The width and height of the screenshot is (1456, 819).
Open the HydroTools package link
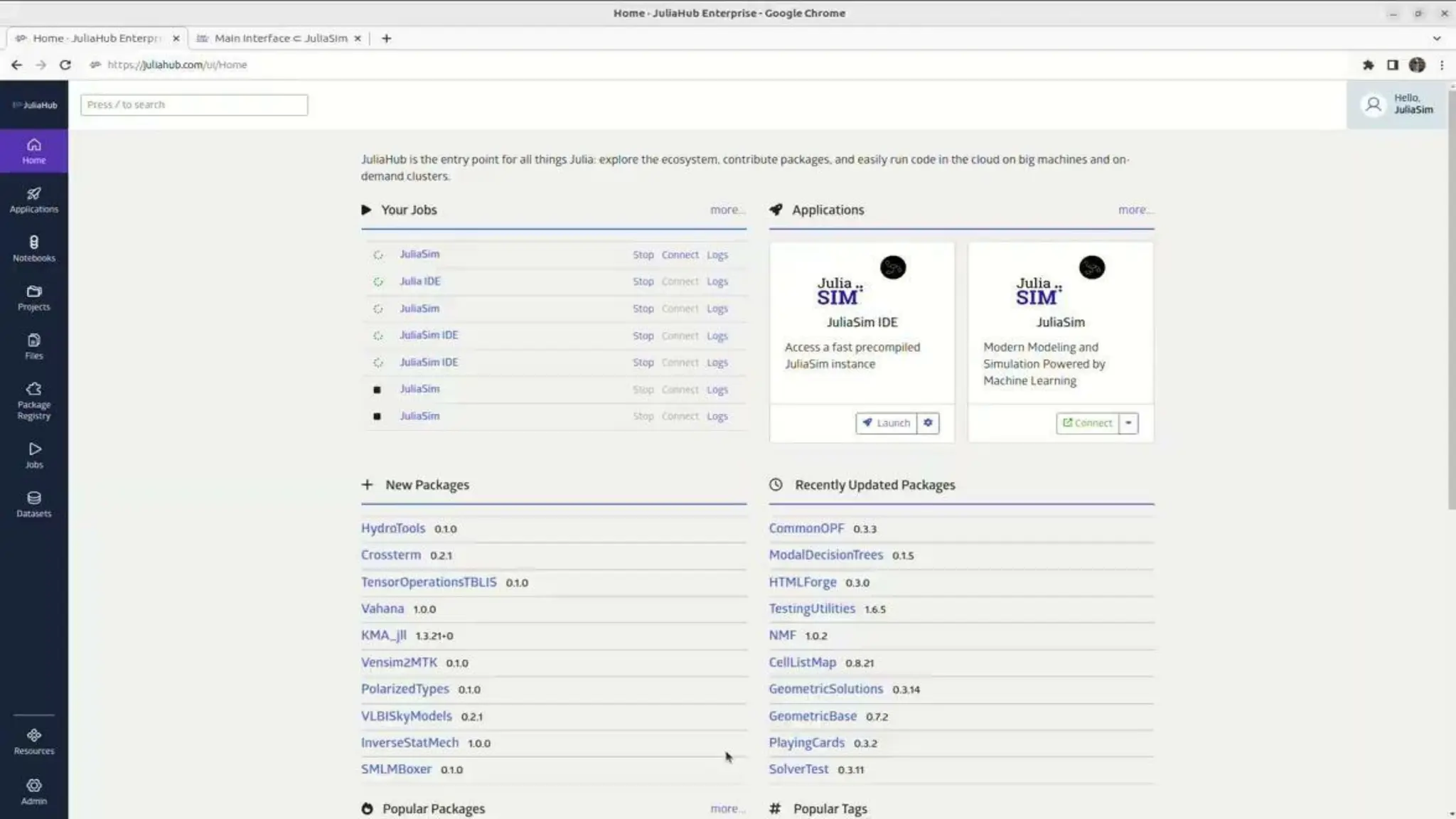point(392,528)
